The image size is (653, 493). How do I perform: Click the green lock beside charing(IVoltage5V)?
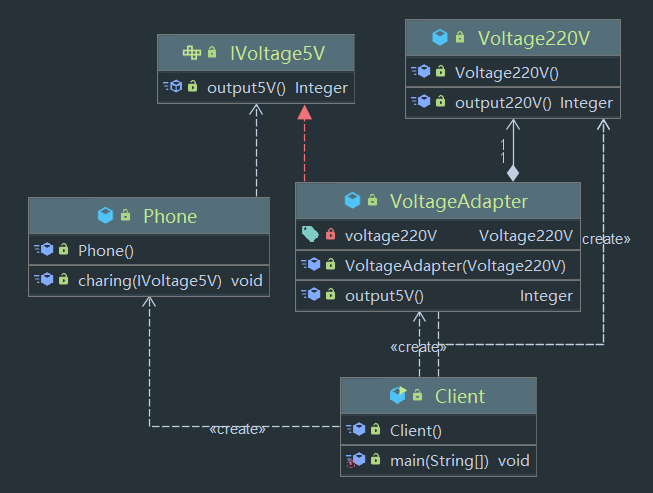(x=64, y=279)
